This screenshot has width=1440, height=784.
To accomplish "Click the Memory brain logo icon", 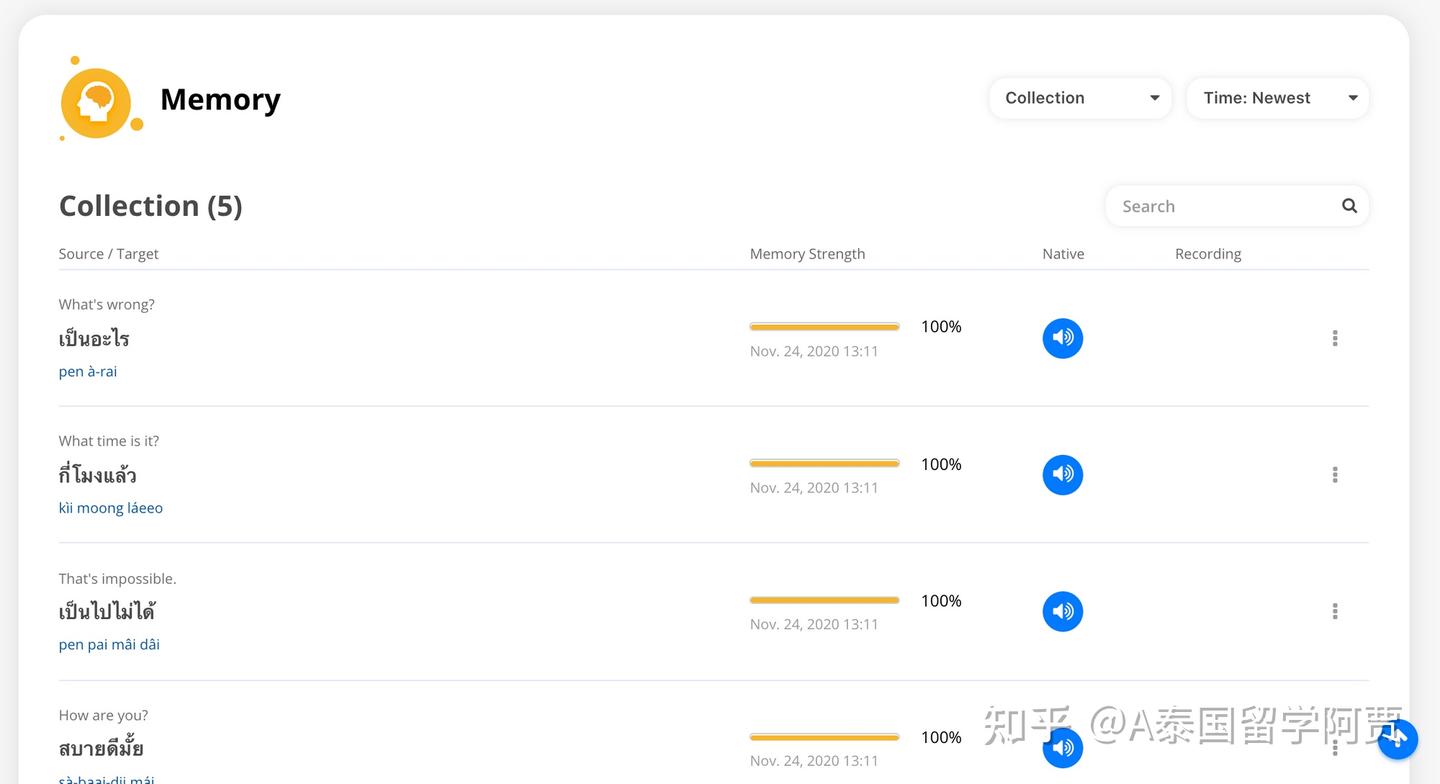I will (96, 101).
